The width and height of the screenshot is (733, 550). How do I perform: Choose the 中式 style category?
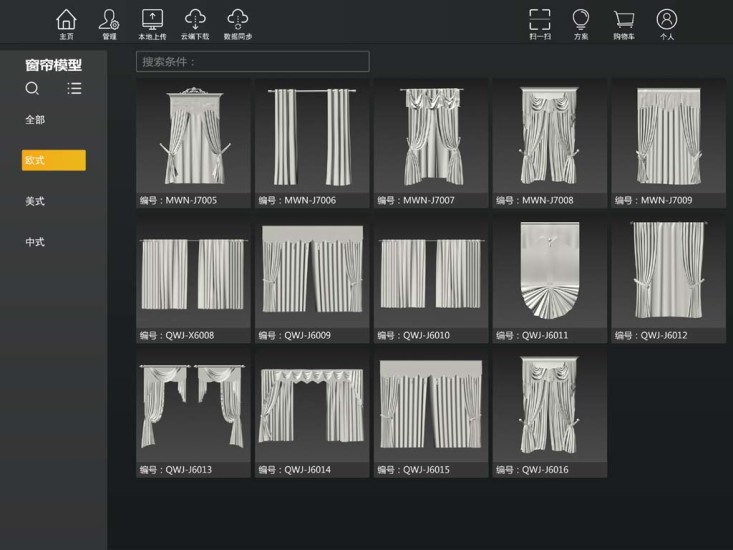click(x=35, y=242)
